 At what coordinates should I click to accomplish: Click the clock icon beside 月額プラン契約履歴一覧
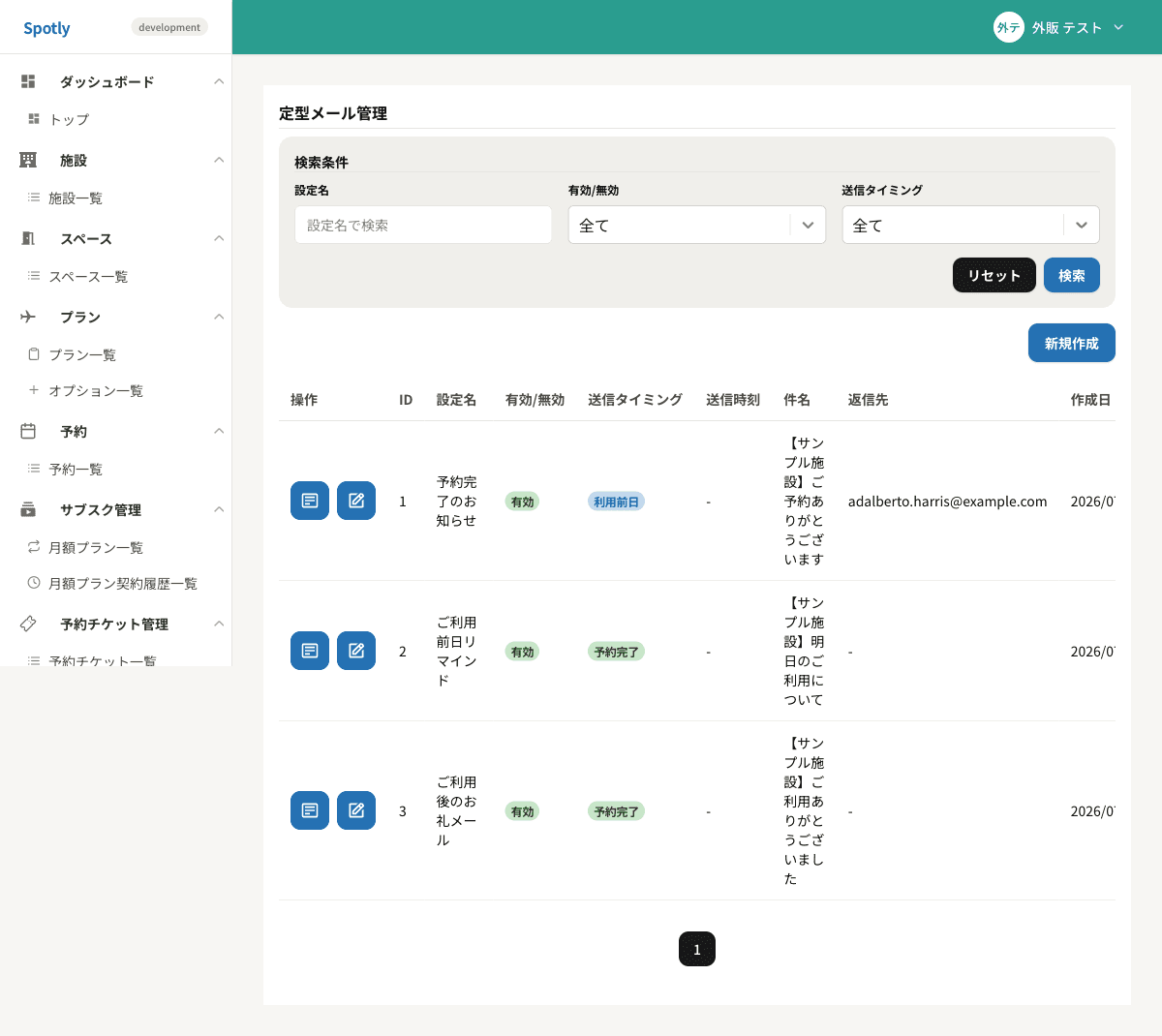point(34,583)
